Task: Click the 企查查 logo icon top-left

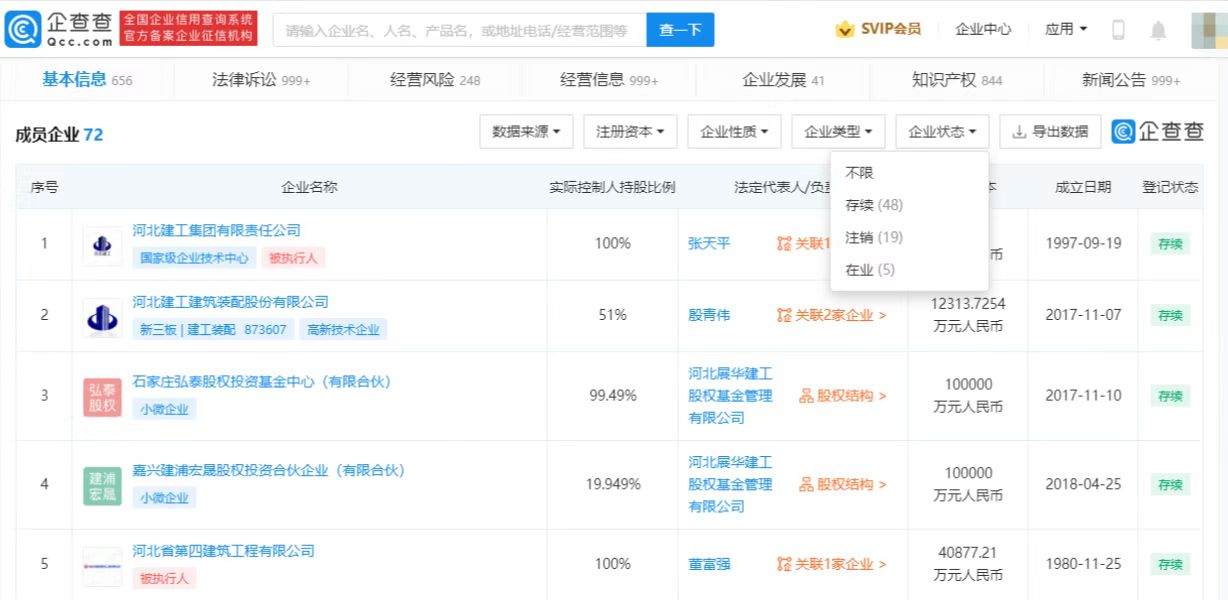Action: point(22,27)
